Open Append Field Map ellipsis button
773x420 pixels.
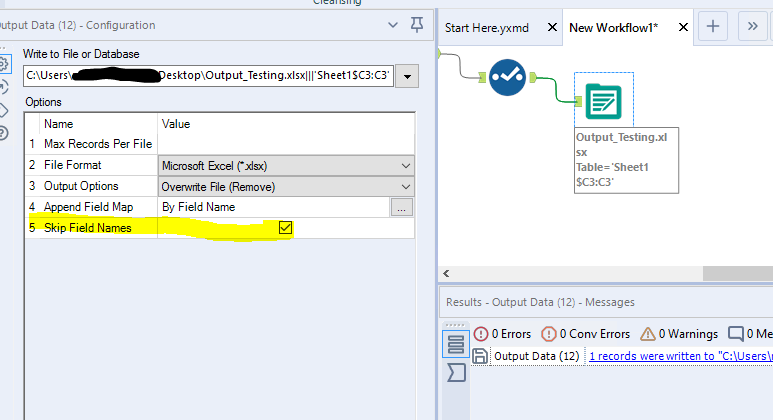pos(402,208)
